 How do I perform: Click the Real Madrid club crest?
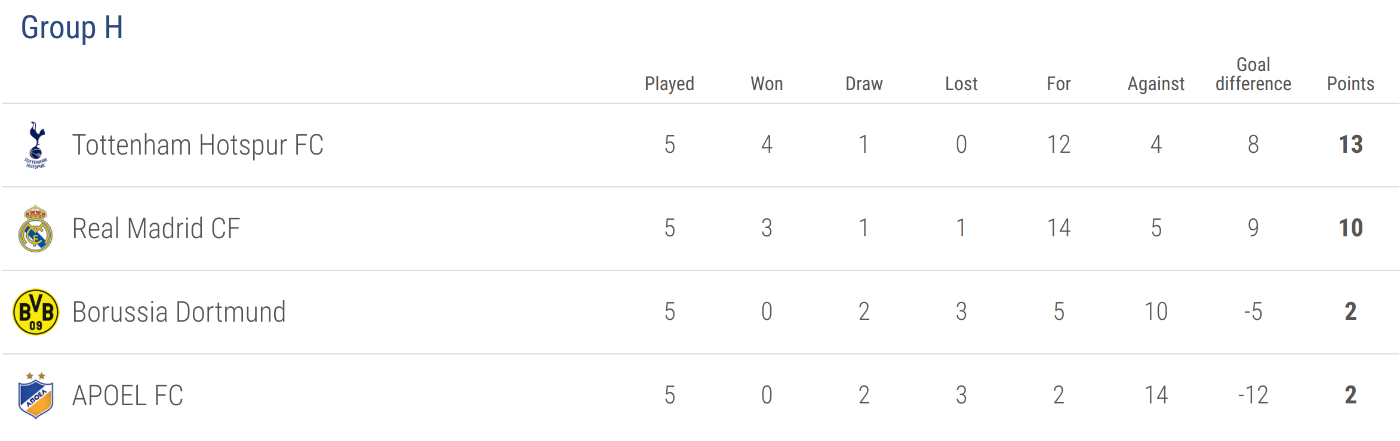click(x=36, y=228)
